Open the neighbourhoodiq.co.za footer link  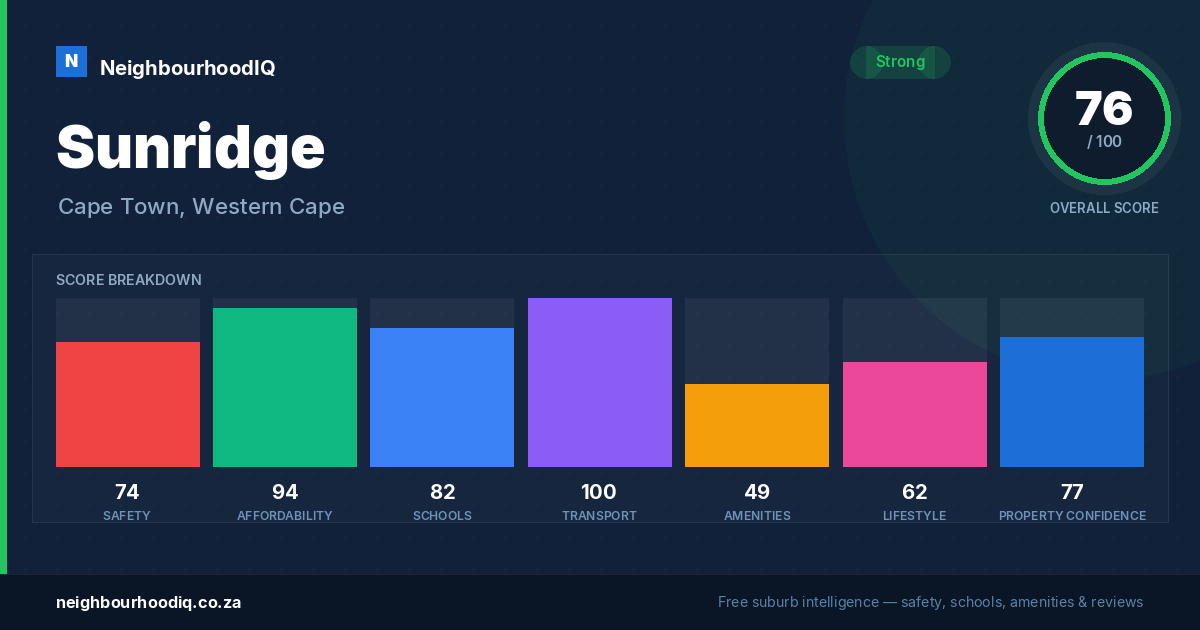coord(148,602)
